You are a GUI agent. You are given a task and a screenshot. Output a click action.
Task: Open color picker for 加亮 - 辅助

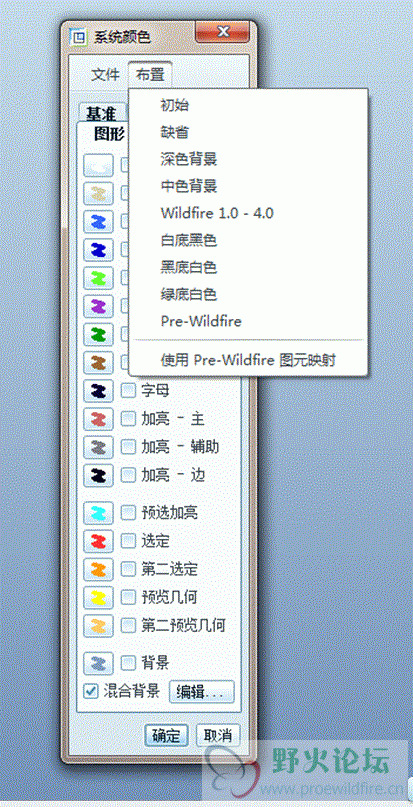point(98,447)
